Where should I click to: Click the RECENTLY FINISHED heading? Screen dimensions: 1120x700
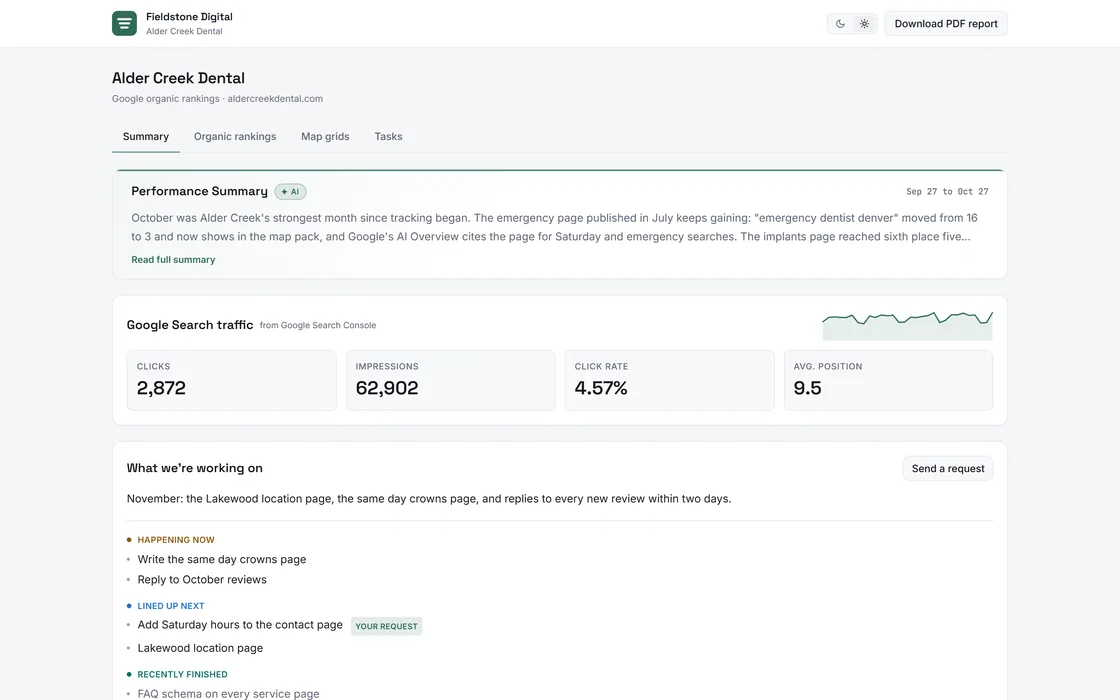pos(182,674)
